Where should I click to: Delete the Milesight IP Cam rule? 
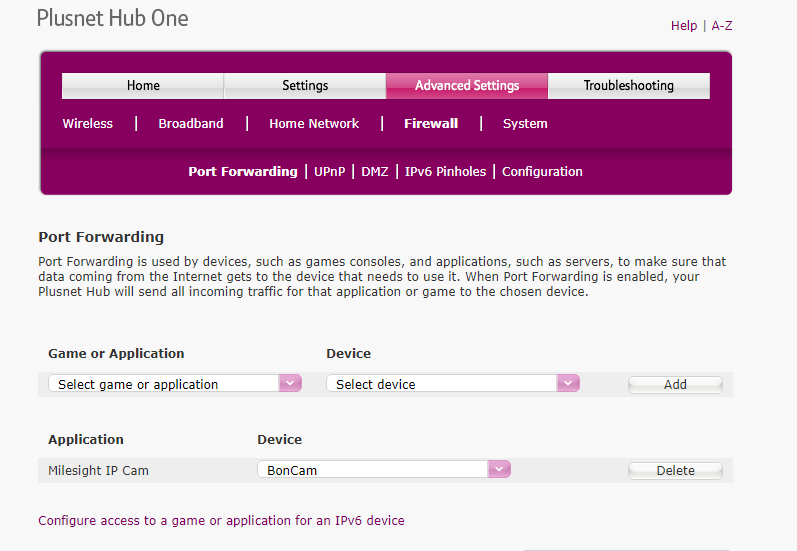675,471
